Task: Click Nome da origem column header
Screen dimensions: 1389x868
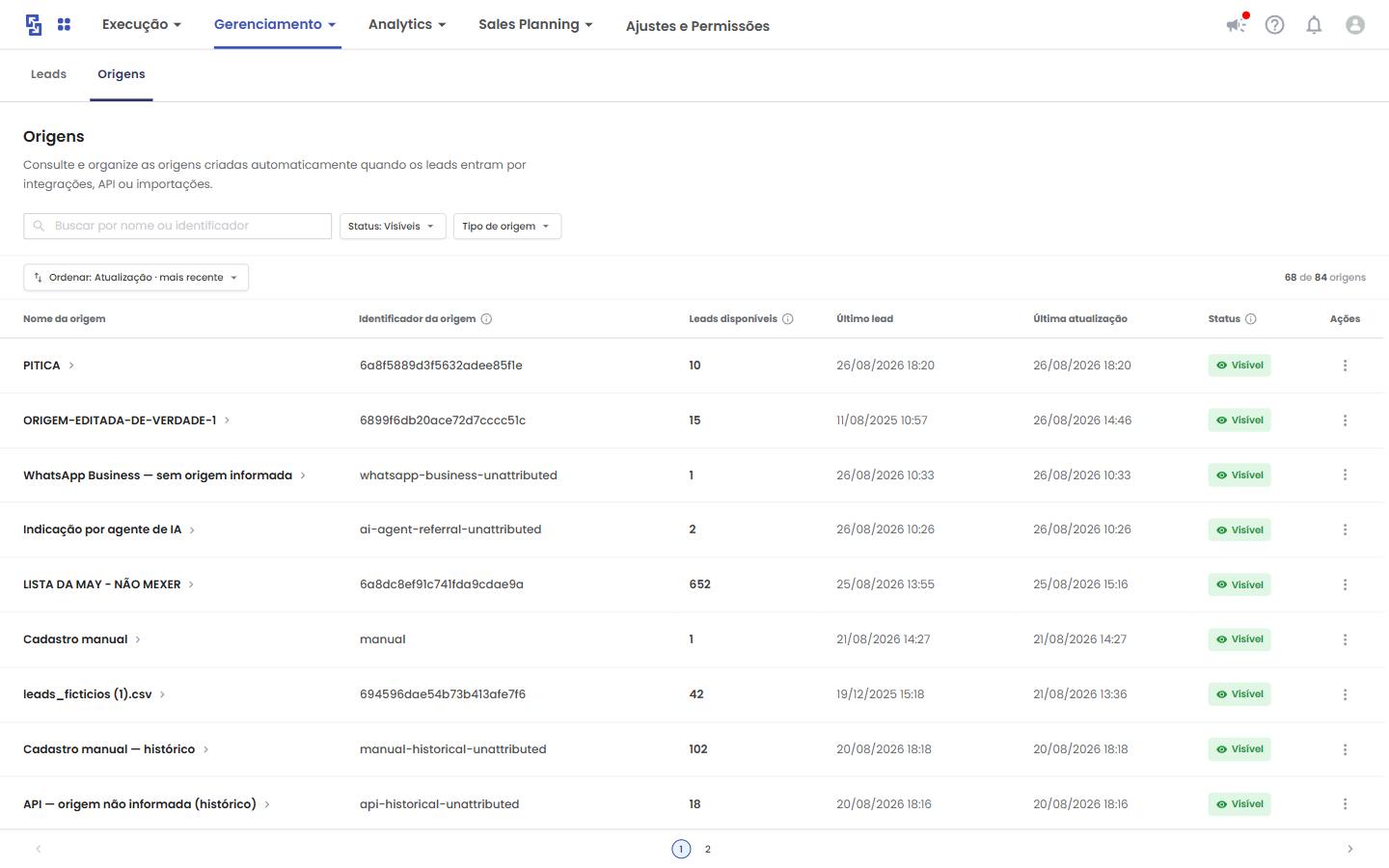Action: tap(65, 319)
